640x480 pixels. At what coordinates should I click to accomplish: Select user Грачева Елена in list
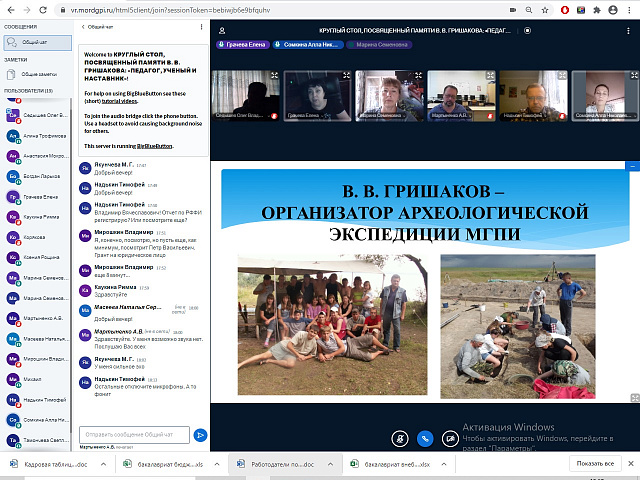[x=38, y=197]
